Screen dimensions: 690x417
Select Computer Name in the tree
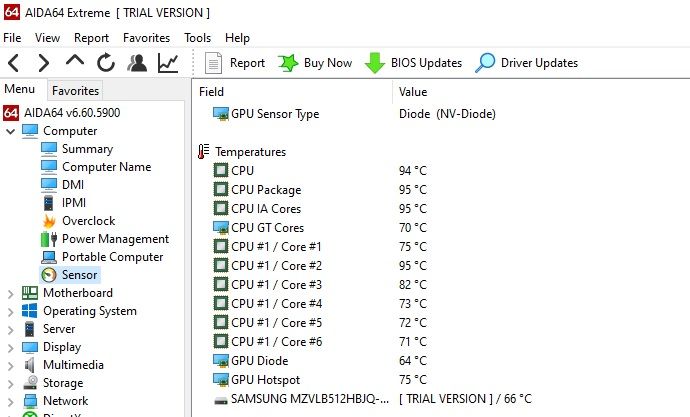pyautogui.click(x=106, y=167)
